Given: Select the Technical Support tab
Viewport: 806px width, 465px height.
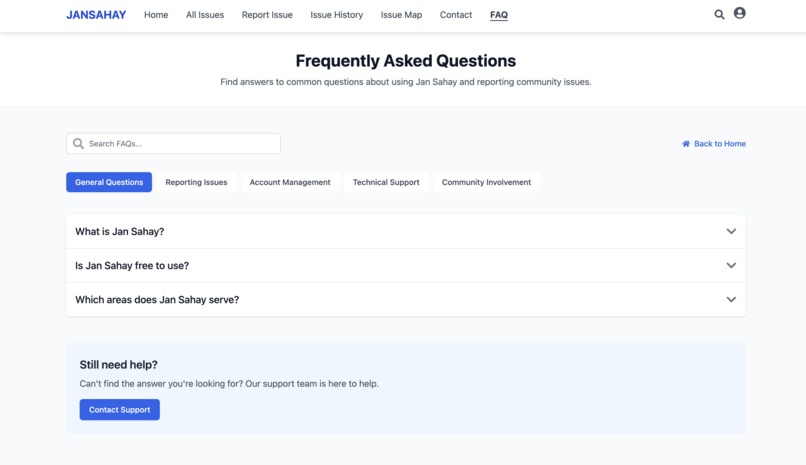Looking at the screenshot, I should click(386, 182).
